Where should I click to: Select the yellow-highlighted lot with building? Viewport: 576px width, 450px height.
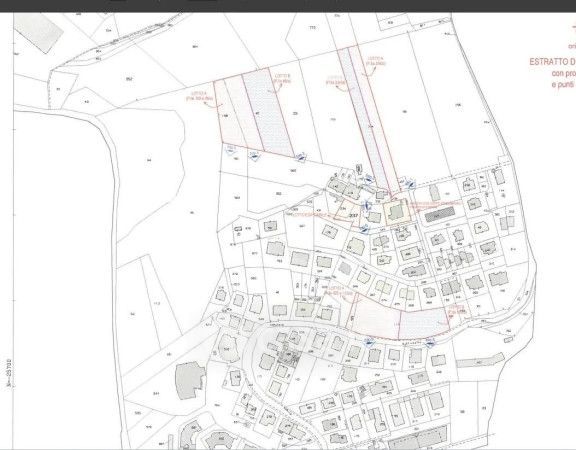(396, 212)
